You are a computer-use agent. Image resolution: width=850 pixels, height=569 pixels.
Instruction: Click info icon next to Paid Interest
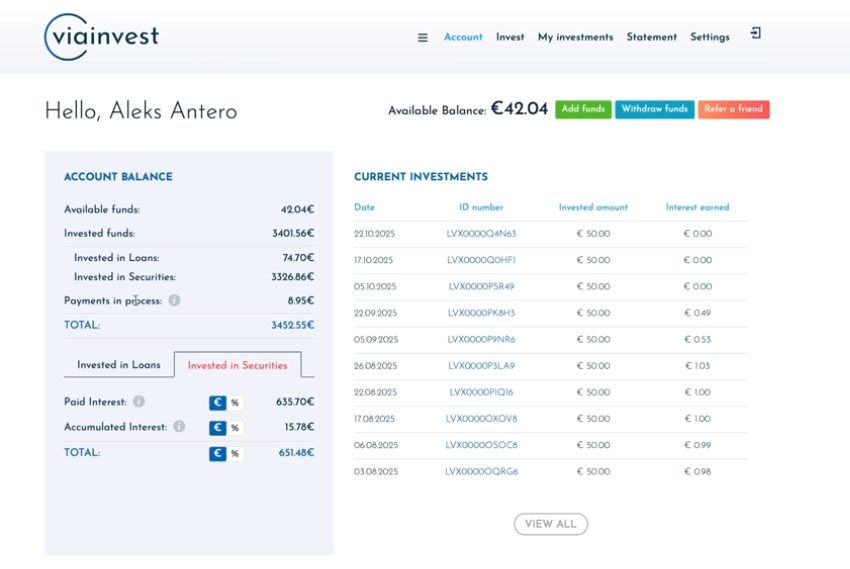click(139, 402)
